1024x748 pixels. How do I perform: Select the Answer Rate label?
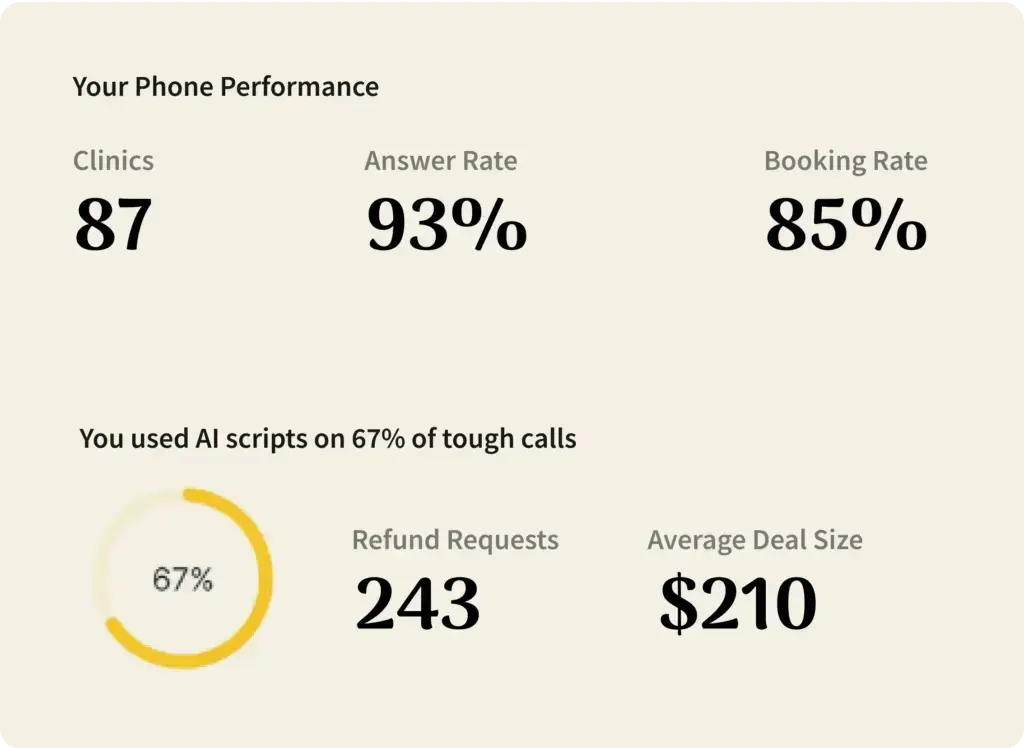point(440,161)
